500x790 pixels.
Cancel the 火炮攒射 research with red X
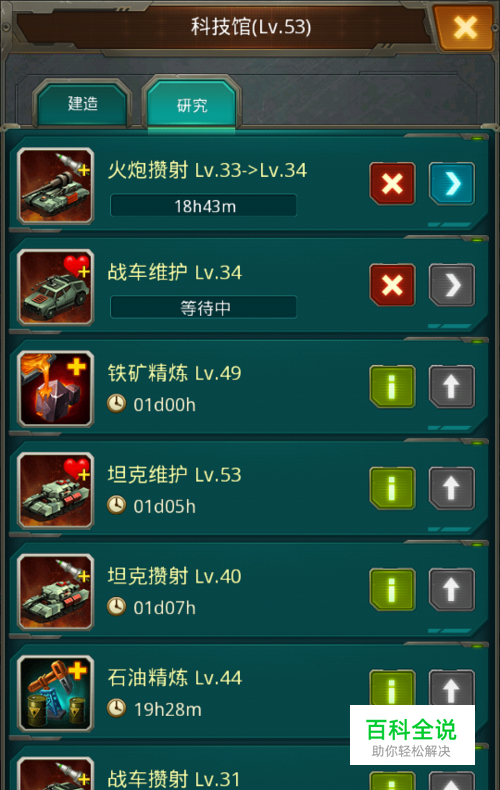click(392, 183)
